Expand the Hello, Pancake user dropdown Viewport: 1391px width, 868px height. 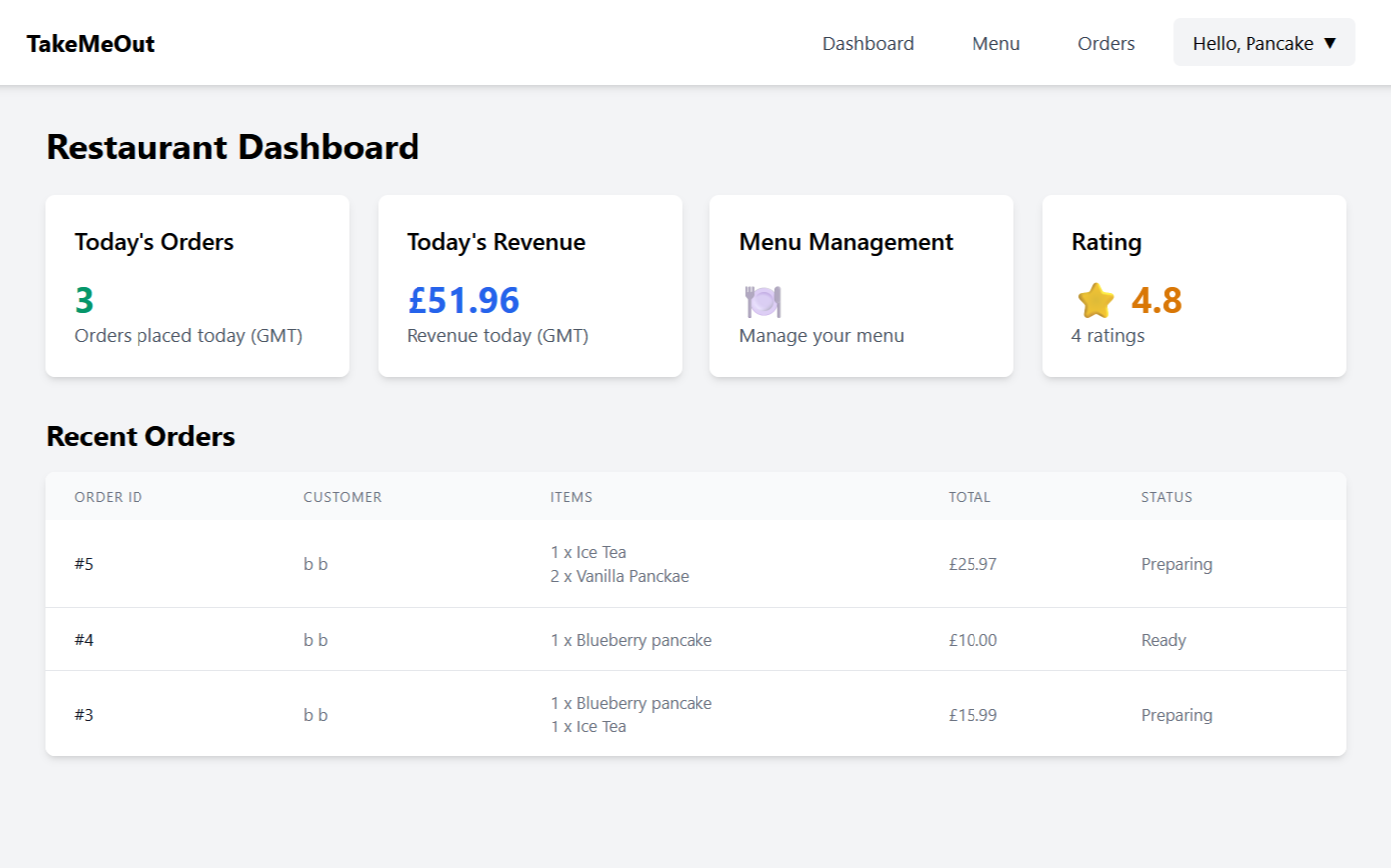[1263, 43]
